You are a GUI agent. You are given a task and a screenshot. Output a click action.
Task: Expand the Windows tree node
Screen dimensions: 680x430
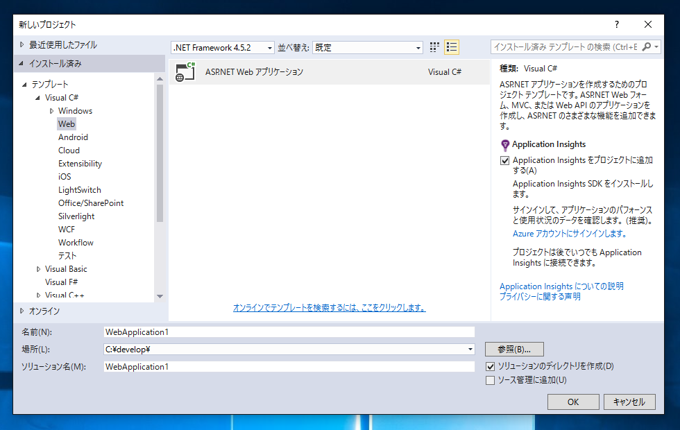click(x=51, y=111)
